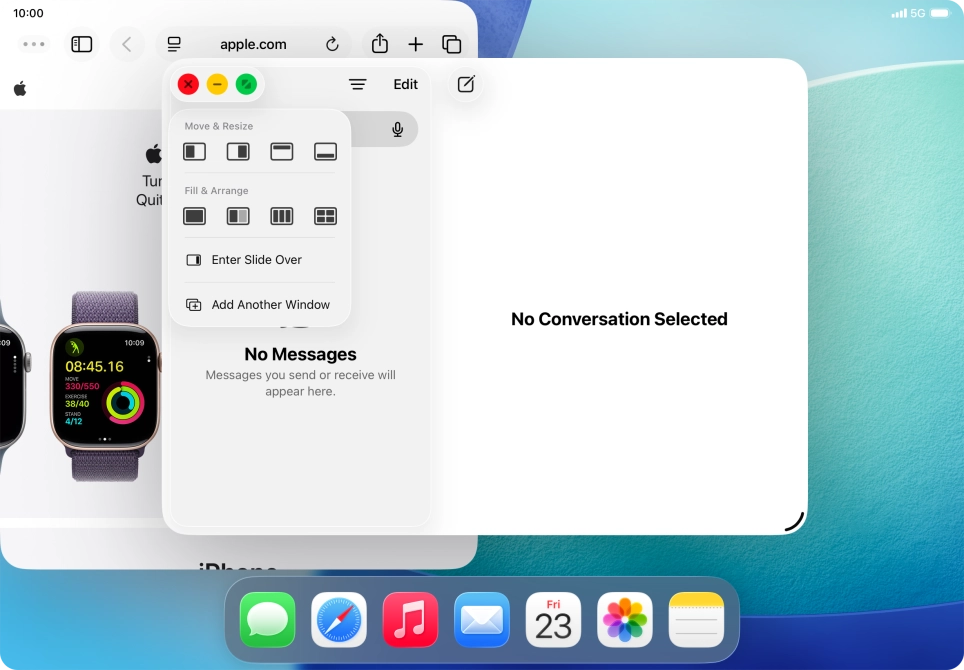The width and height of the screenshot is (964, 670).
Task: Select the three-column window arrangement
Action: 281,216
